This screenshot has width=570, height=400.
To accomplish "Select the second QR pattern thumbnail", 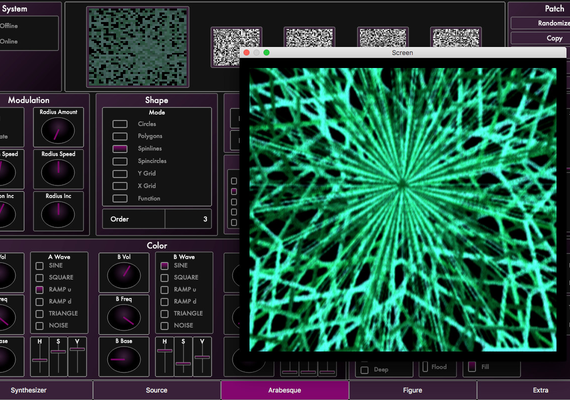I will [x=309, y=37].
